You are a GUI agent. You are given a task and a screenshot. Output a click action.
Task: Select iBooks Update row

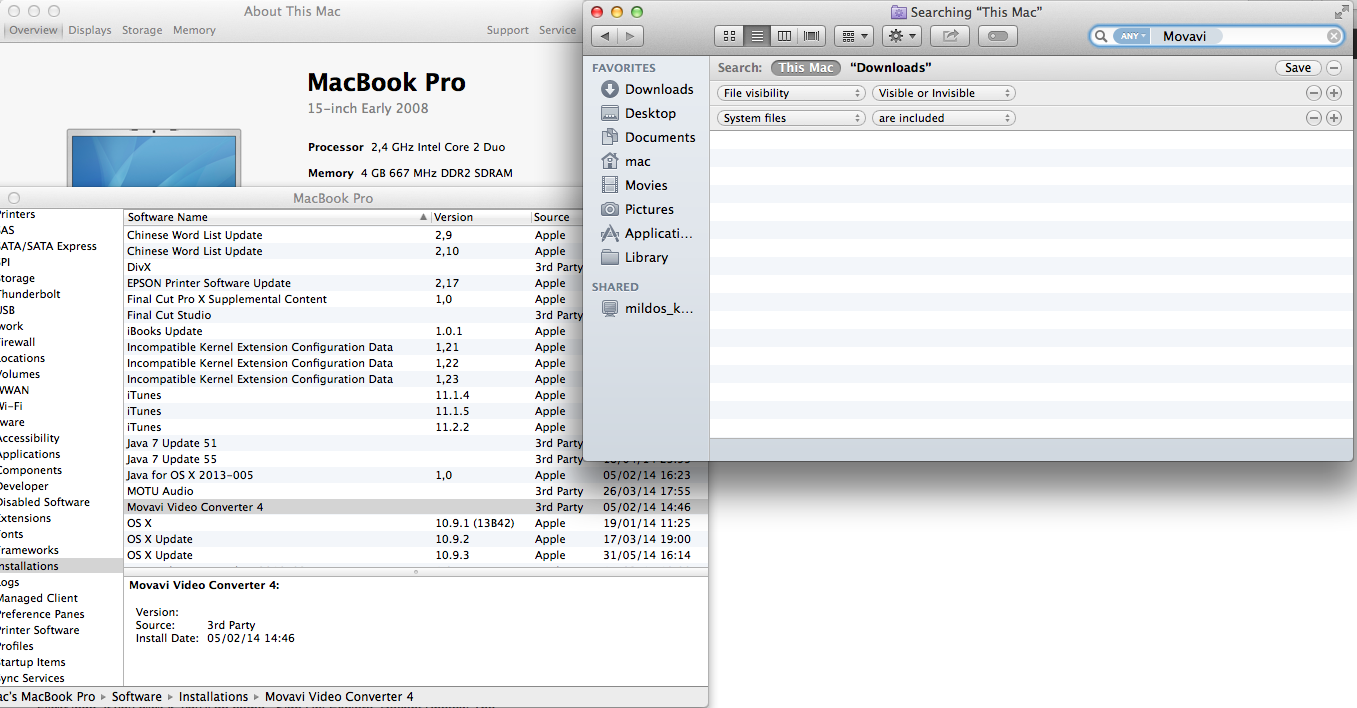tap(354, 331)
